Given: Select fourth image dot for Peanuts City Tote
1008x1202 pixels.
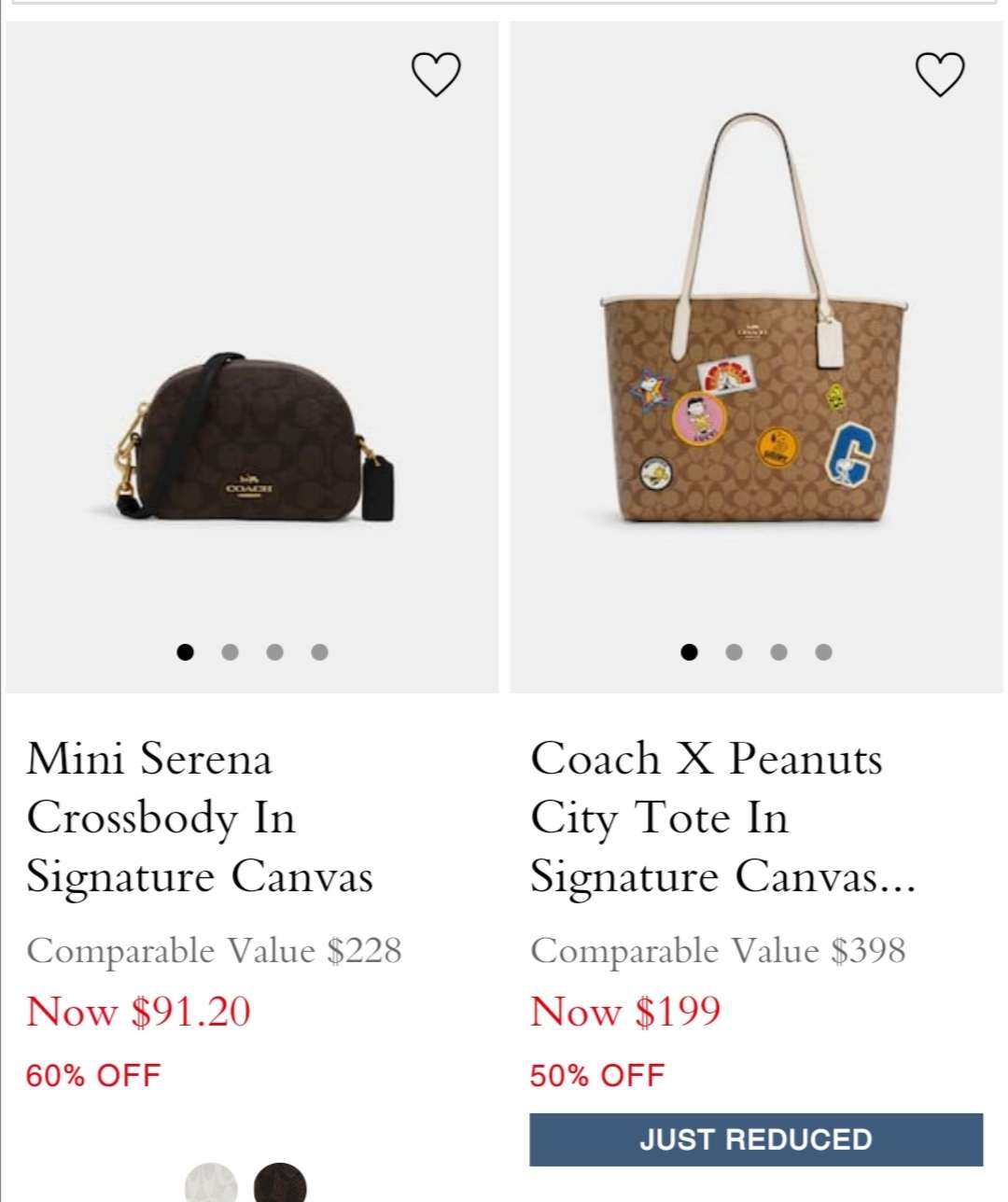Looking at the screenshot, I should point(823,652).
